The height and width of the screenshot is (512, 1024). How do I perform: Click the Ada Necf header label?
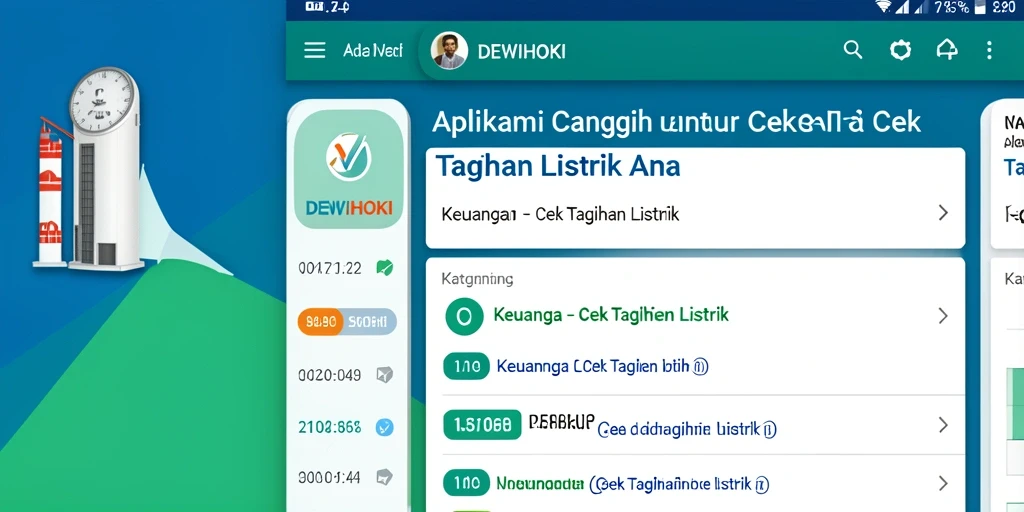click(373, 50)
